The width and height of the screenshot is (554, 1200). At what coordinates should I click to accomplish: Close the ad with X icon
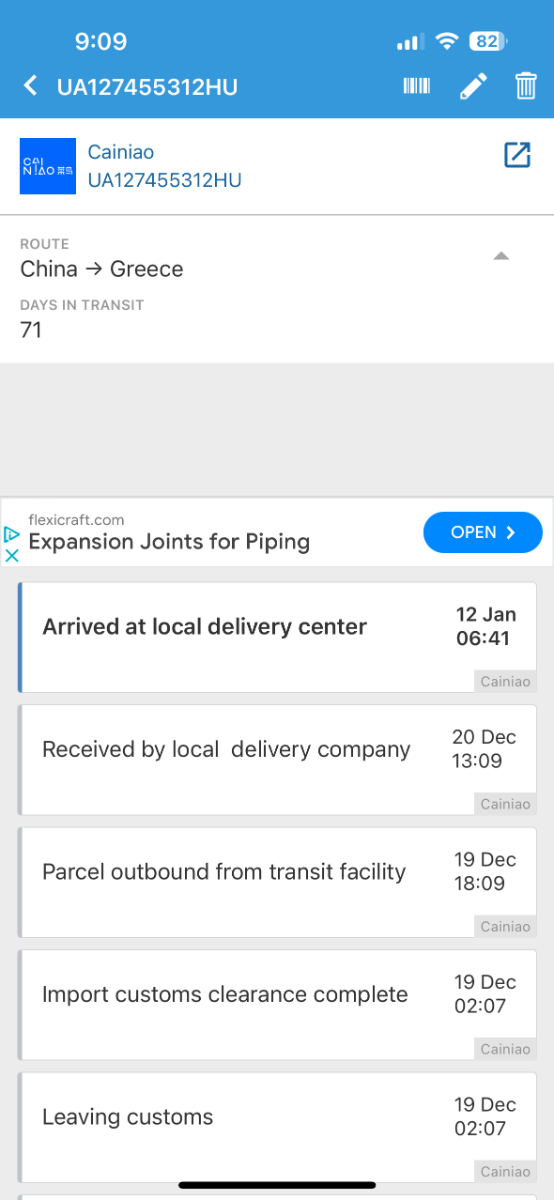(12, 555)
